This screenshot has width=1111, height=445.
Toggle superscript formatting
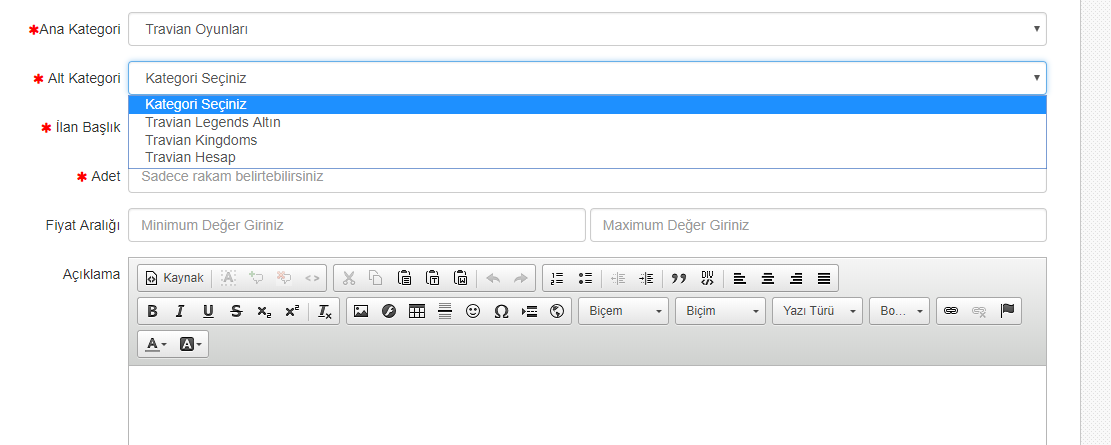pyautogui.click(x=292, y=311)
